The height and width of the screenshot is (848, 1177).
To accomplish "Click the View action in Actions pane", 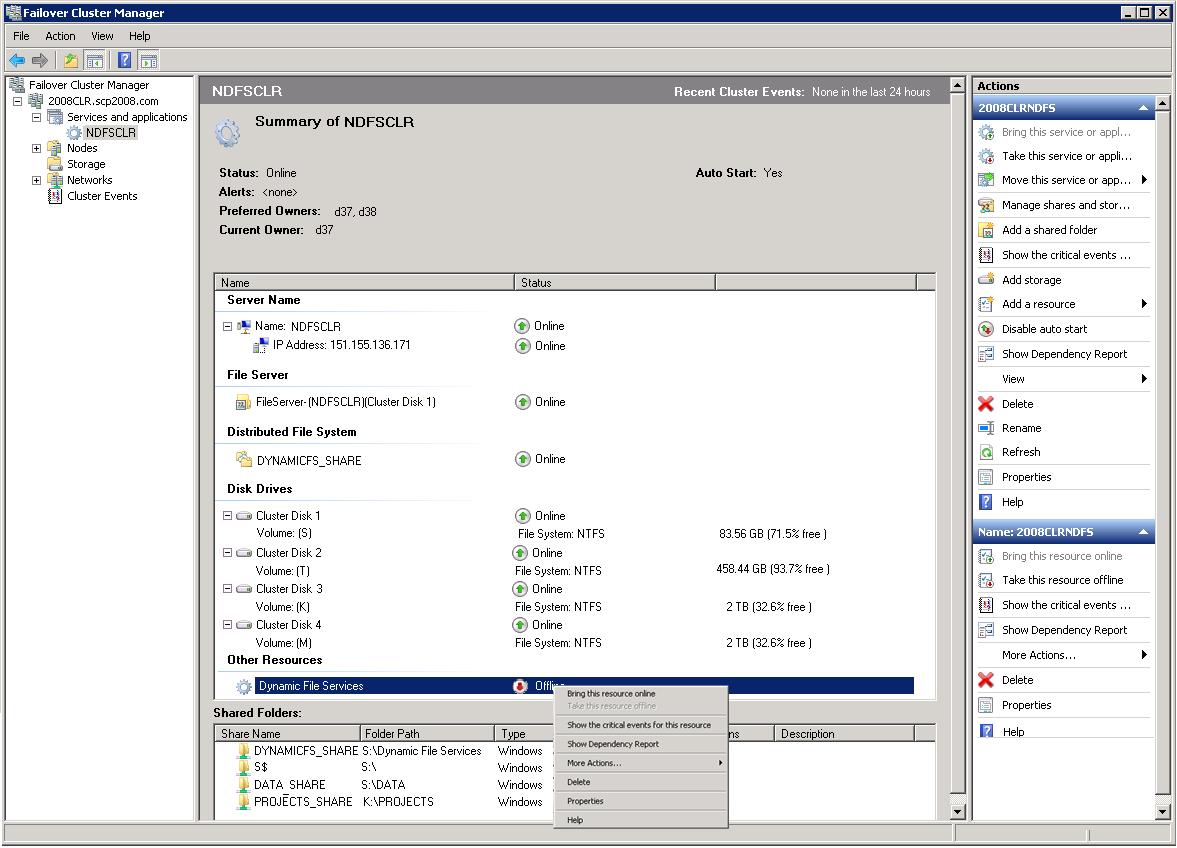I will (x=1013, y=379).
